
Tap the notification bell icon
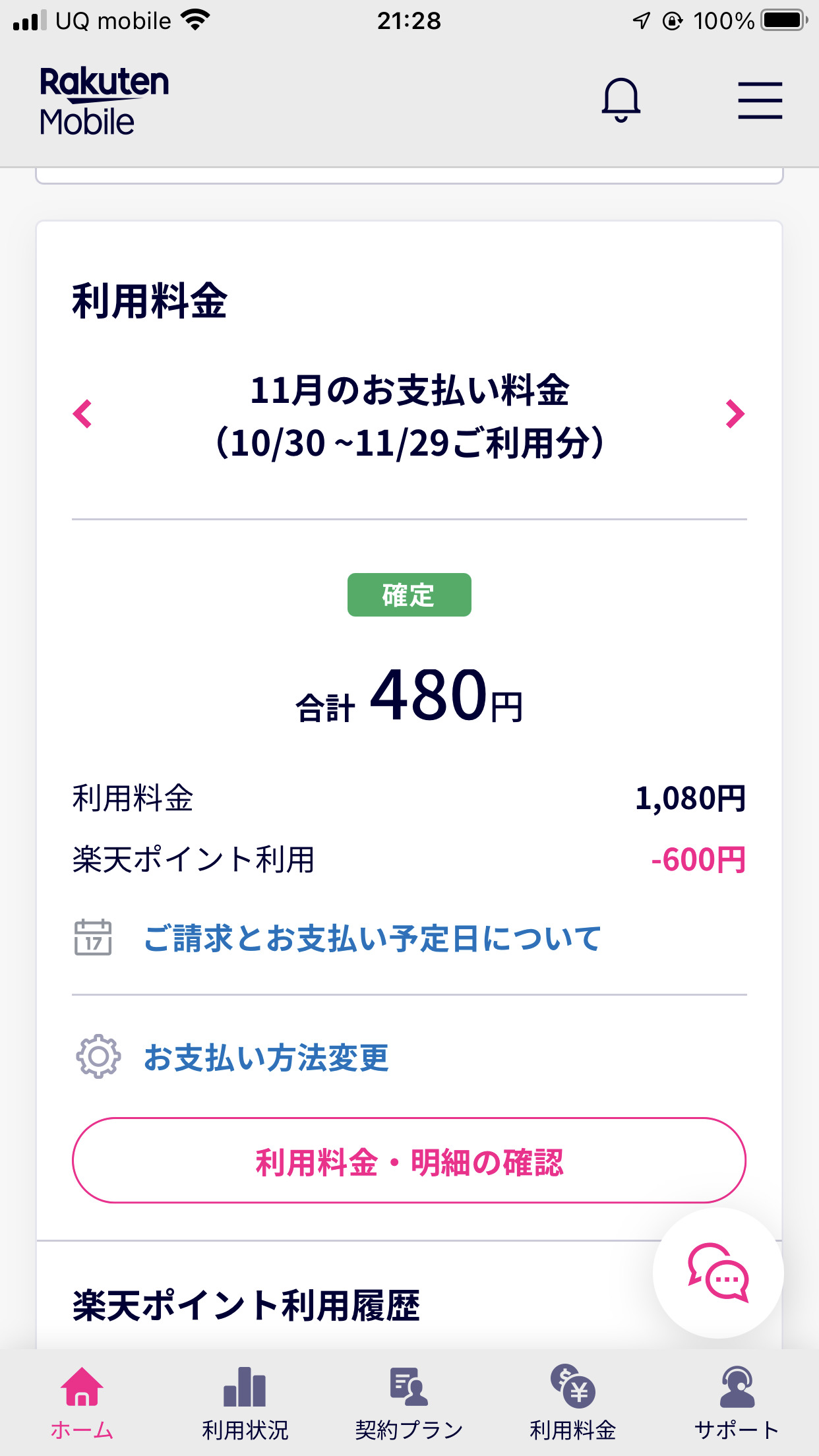(x=621, y=100)
